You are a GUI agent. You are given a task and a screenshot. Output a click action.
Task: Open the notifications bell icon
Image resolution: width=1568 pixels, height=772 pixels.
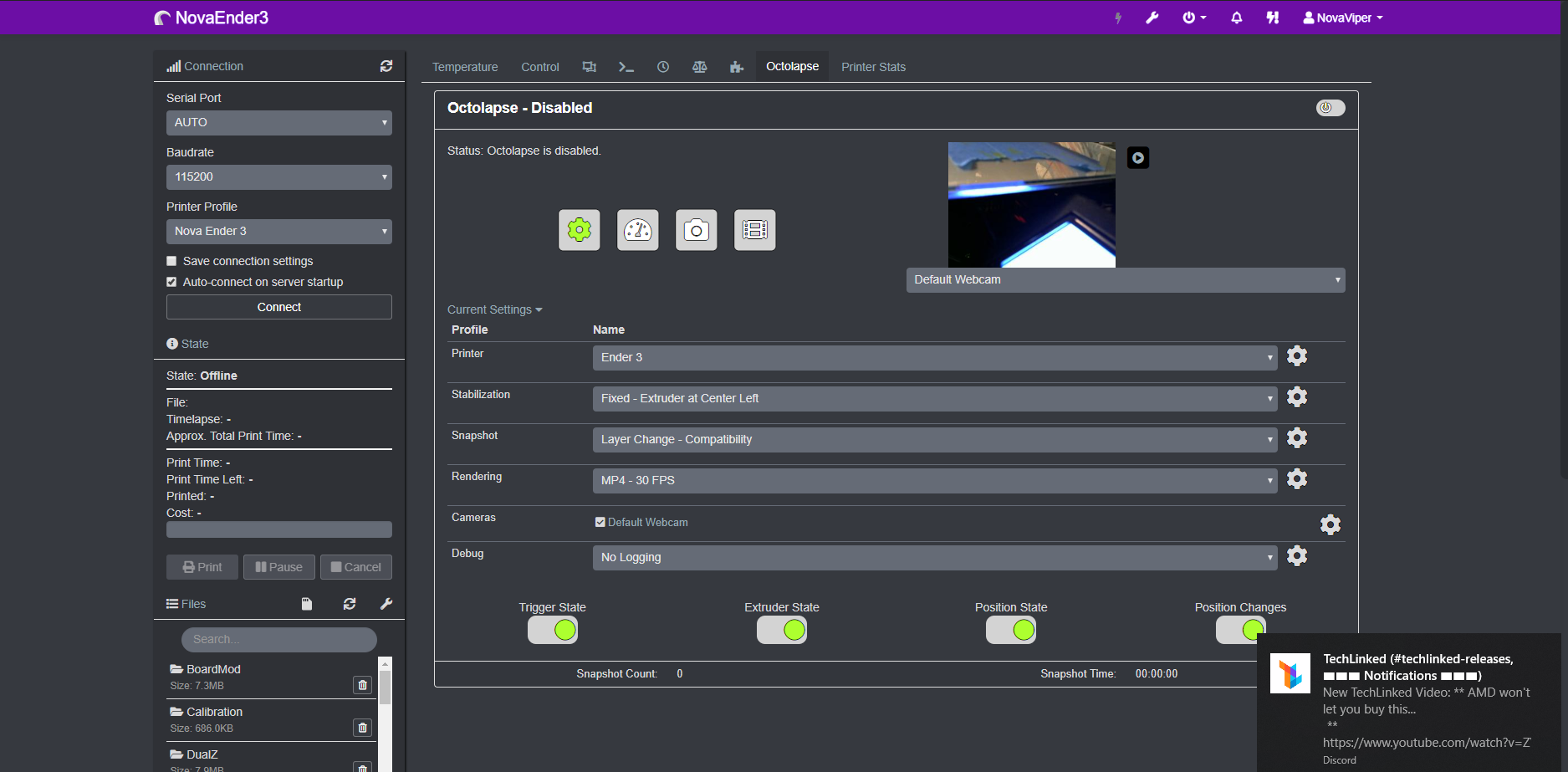(x=1236, y=17)
